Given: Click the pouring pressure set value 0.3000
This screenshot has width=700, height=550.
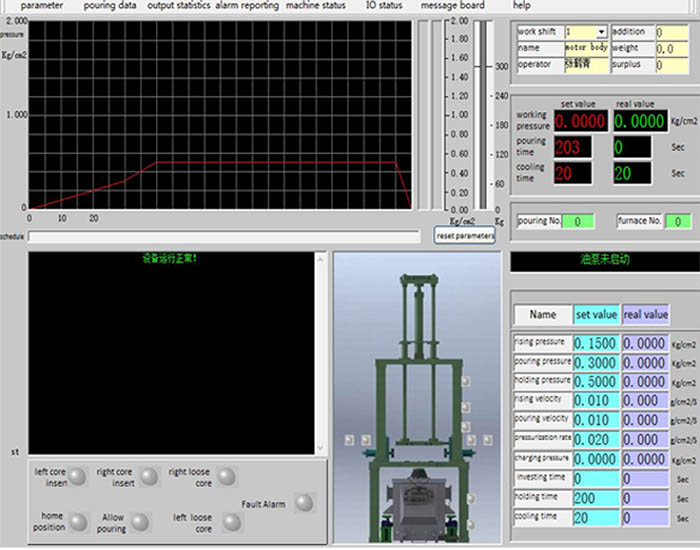Looking at the screenshot, I should pyautogui.click(x=596, y=362).
